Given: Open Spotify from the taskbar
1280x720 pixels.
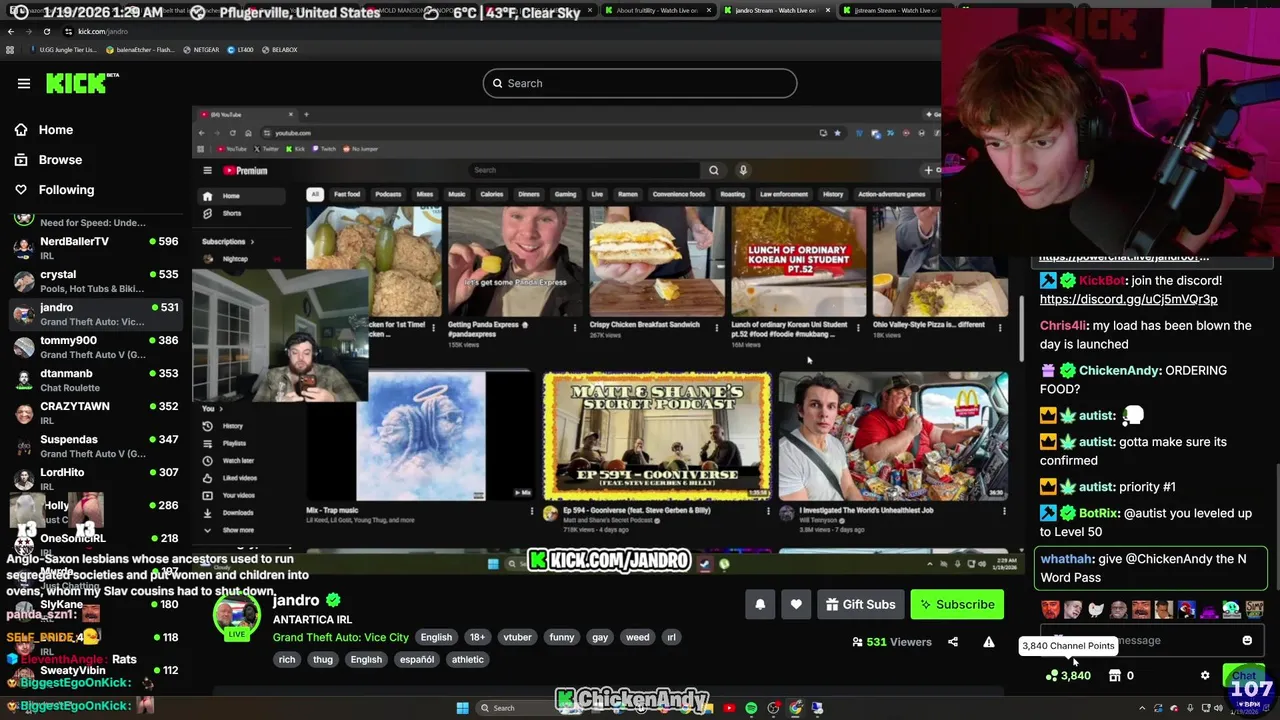Looking at the screenshot, I should 751,708.
